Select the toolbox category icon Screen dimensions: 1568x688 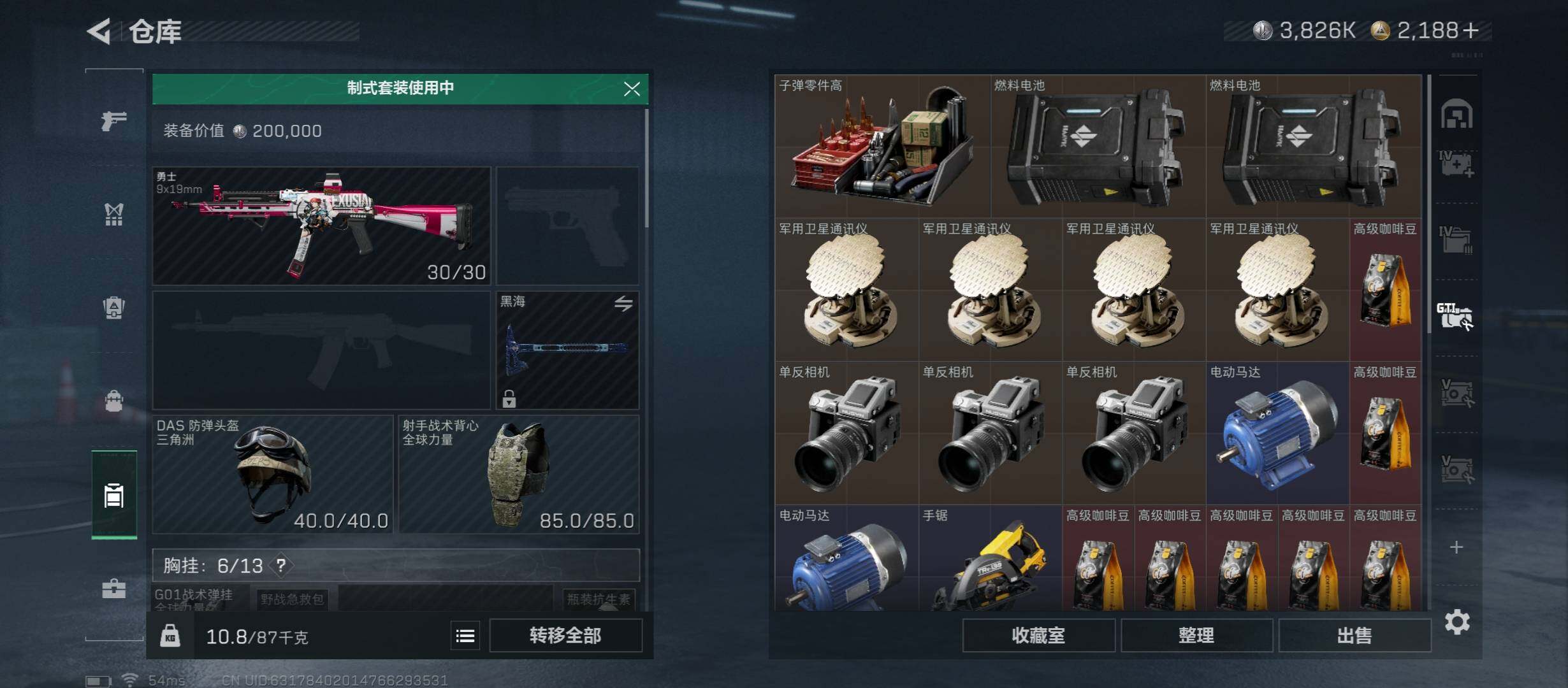(x=114, y=587)
